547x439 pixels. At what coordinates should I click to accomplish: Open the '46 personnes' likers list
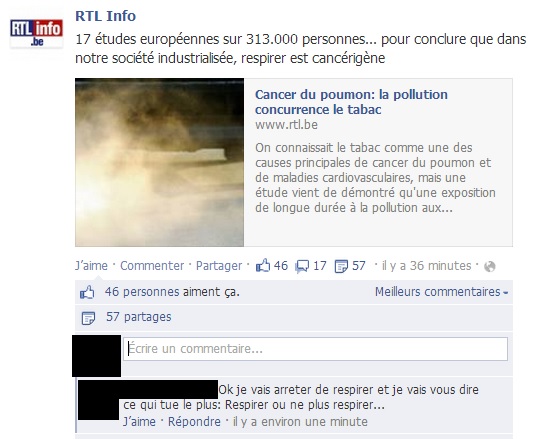pos(142,292)
